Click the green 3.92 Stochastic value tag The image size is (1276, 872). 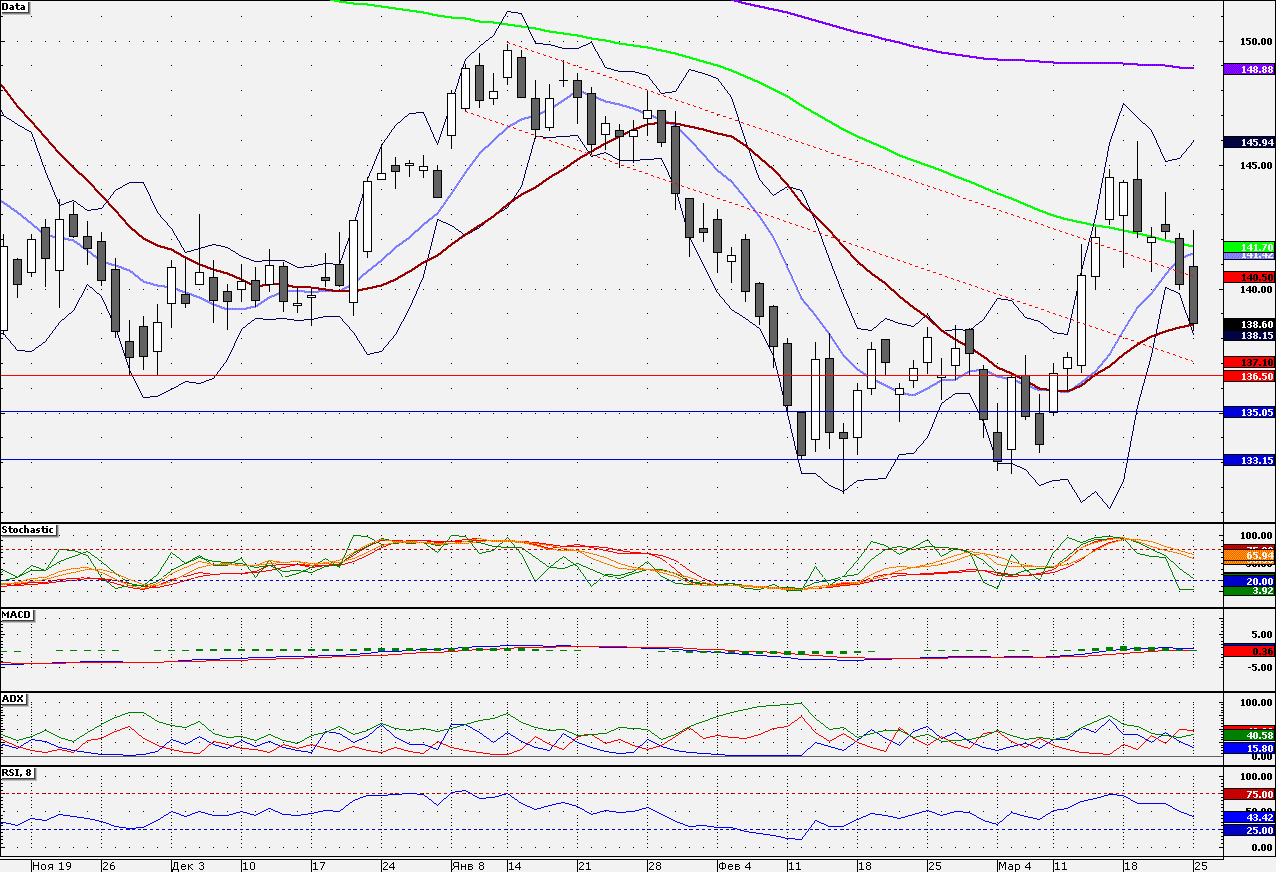tap(1249, 591)
